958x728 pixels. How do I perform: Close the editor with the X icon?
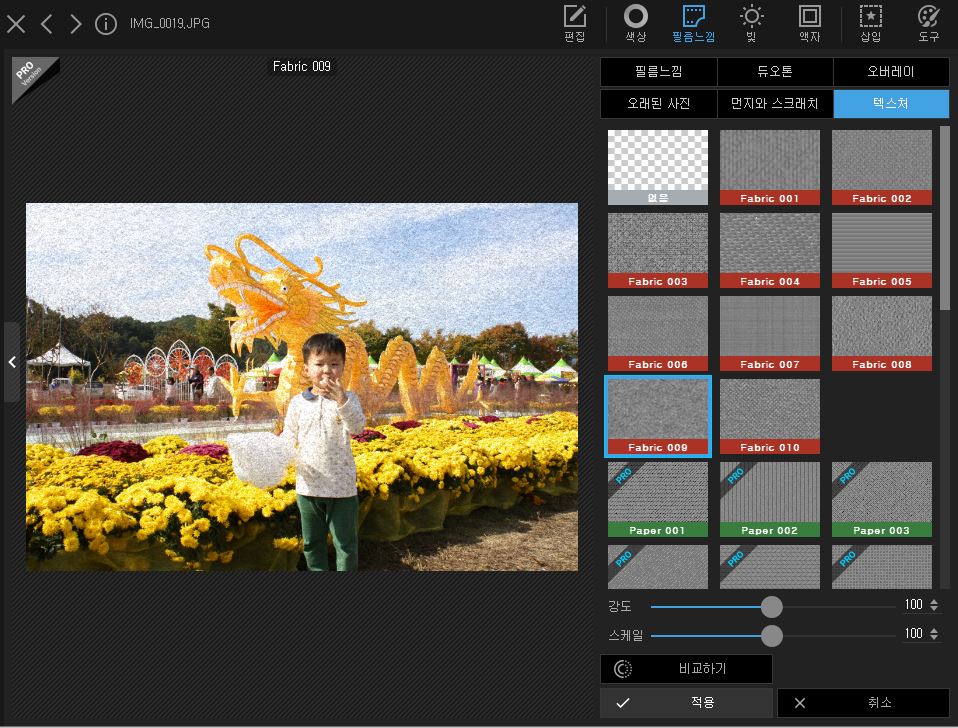point(16,24)
